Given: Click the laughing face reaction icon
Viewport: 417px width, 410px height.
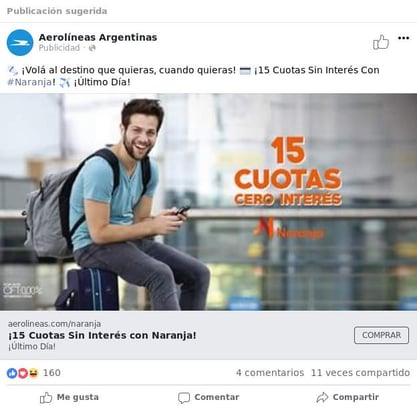Looking at the screenshot, I should 33,373.
